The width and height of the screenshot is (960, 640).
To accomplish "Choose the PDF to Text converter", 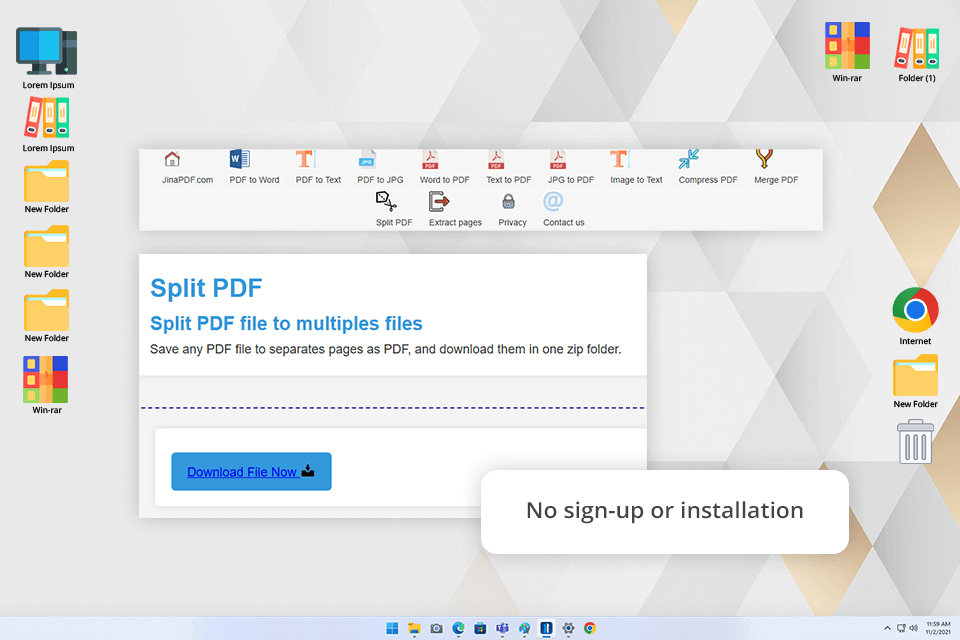I will tap(318, 167).
